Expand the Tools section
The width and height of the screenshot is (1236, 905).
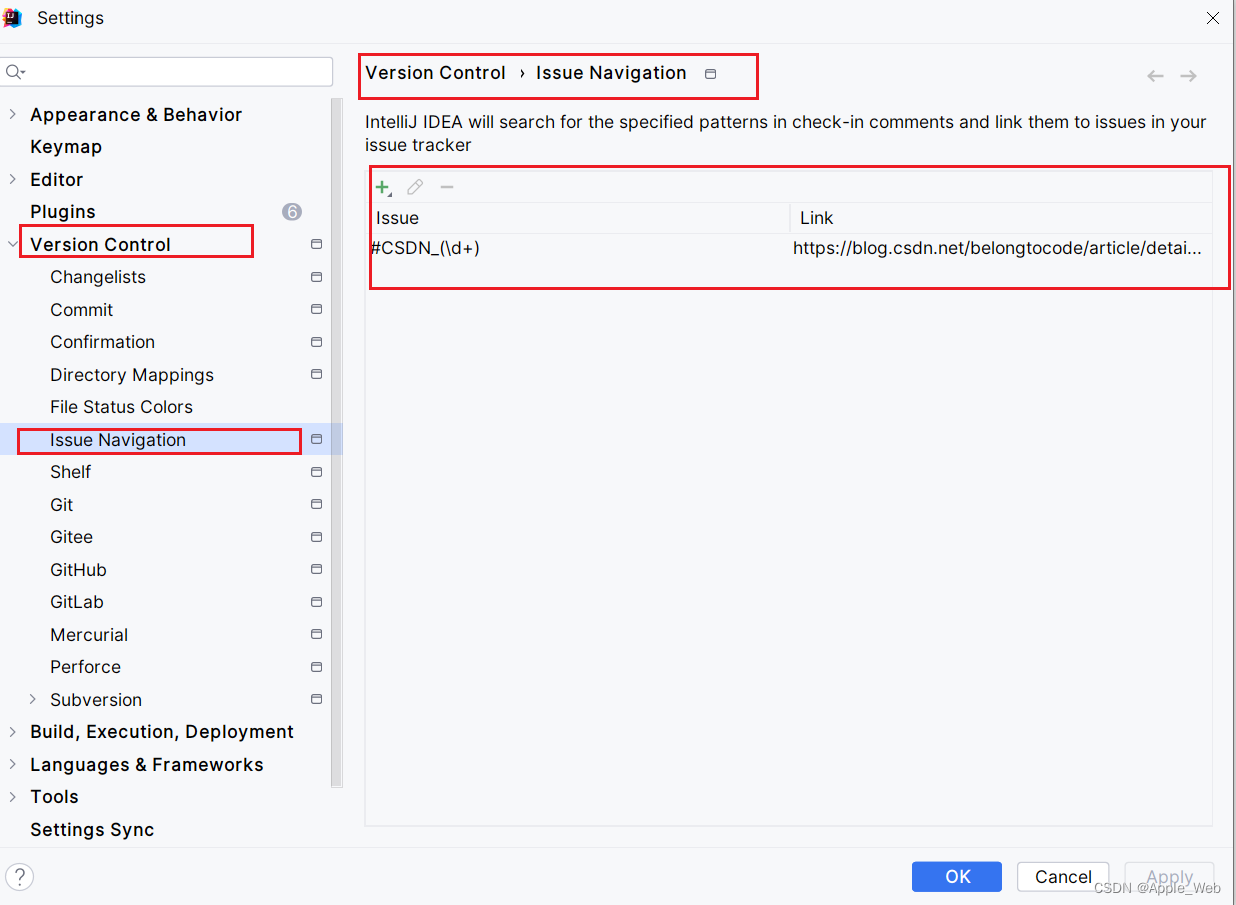(x=12, y=797)
